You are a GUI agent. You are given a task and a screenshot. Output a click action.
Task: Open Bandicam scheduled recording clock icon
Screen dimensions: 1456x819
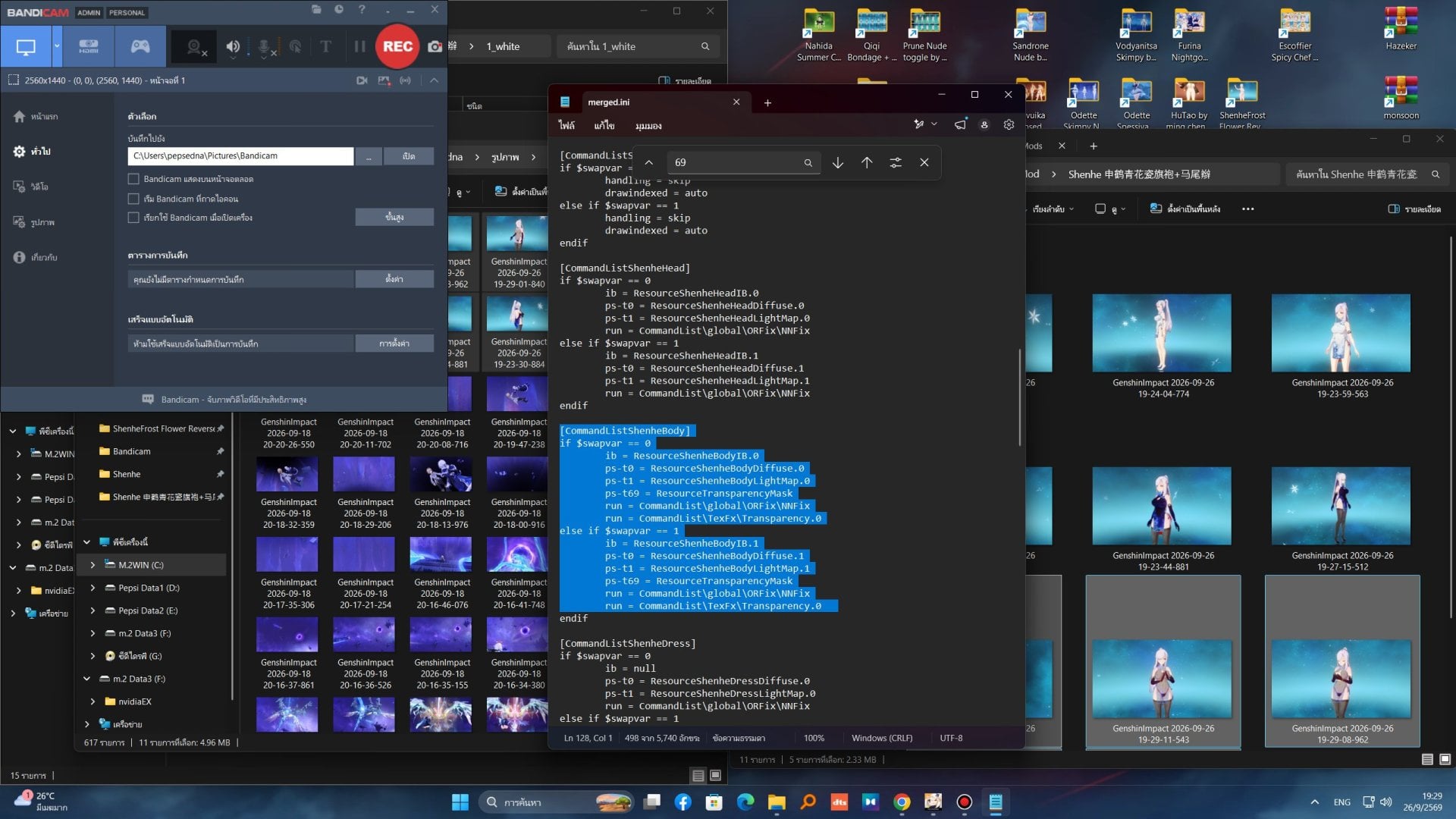(x=339, y=9)
